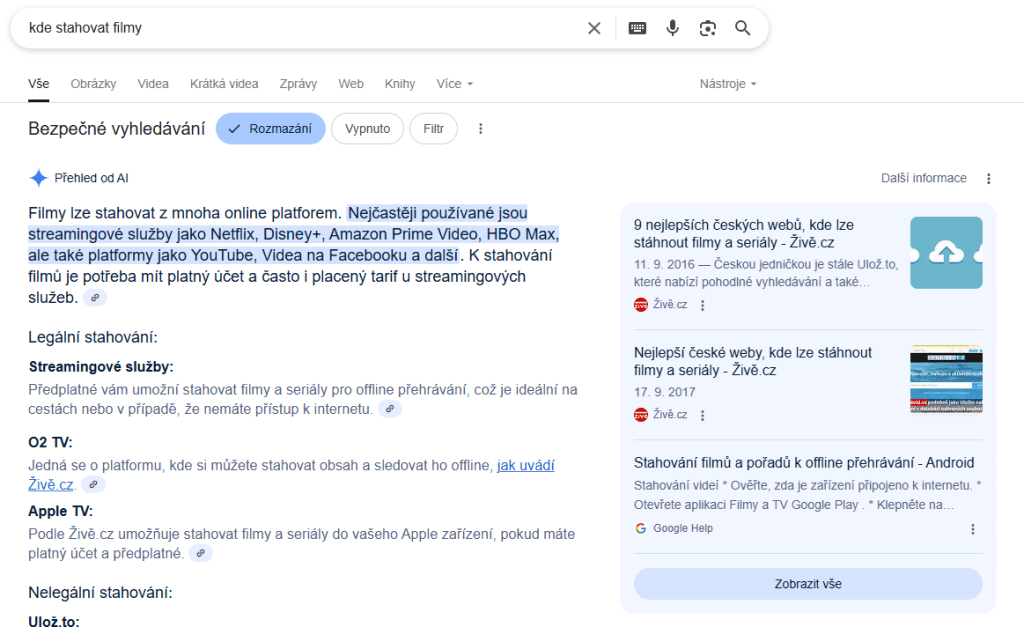The height and width of the screenshot is (627, 1024).
Task: Click the AI overview sparkle icon
Action: [x=39, y=178]
